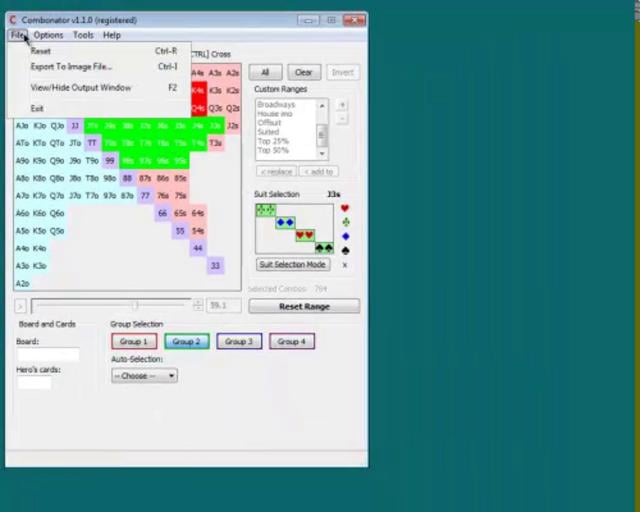Select Offsuit in Custom Ranges
The height and width of the screenshot is (512, 640).
click(x=269, y=122)
